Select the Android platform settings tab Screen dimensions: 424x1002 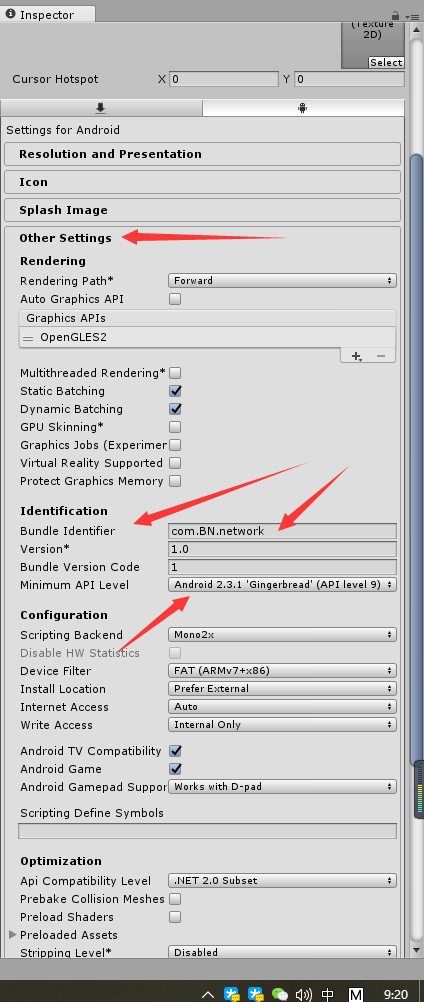[303, 108]
